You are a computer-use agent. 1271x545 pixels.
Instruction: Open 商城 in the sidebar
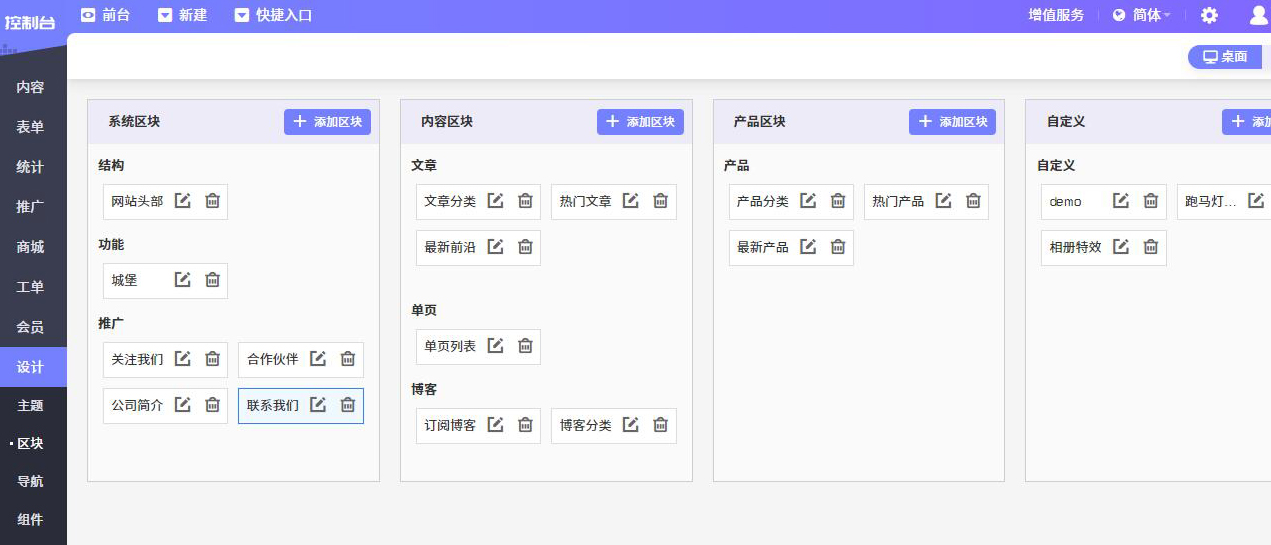pos(33,247)
